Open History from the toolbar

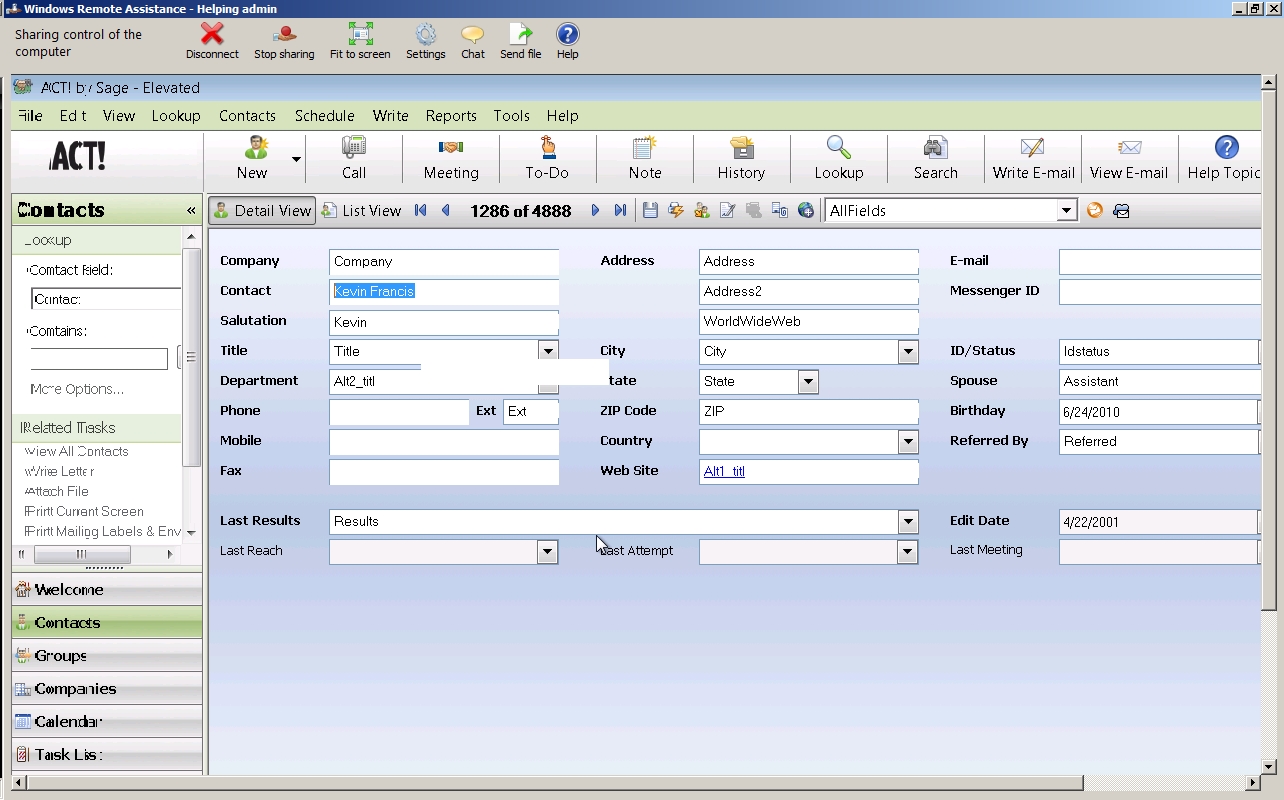point(741,158)
